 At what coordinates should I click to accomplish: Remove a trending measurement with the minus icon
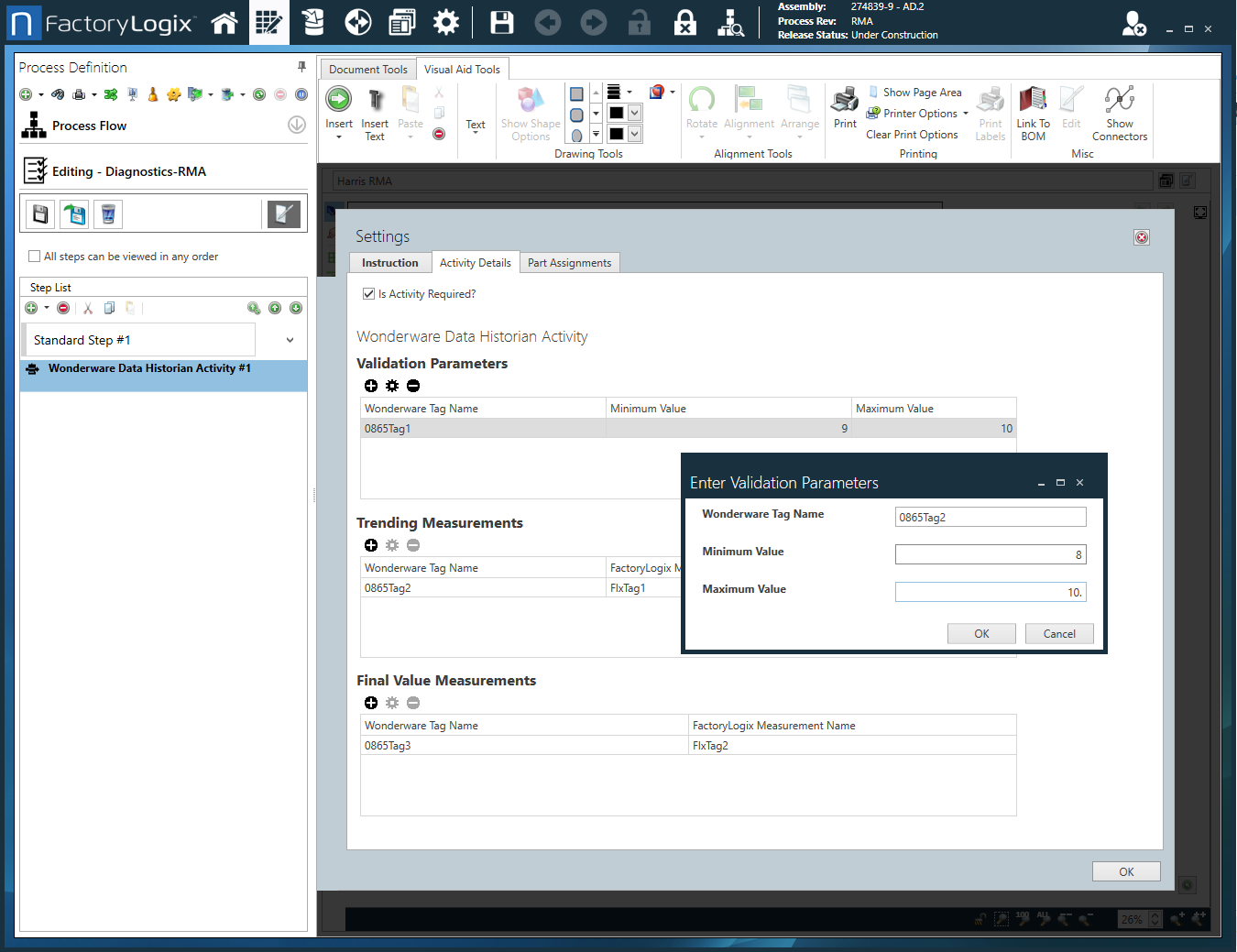coord(412,544)
